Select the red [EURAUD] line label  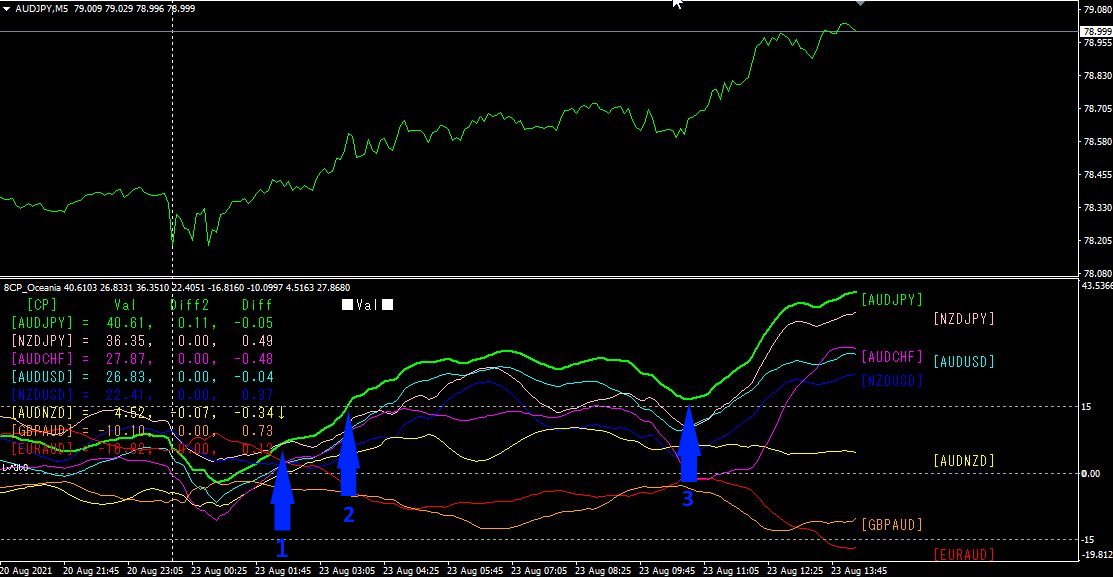click(x=964, y=554)
